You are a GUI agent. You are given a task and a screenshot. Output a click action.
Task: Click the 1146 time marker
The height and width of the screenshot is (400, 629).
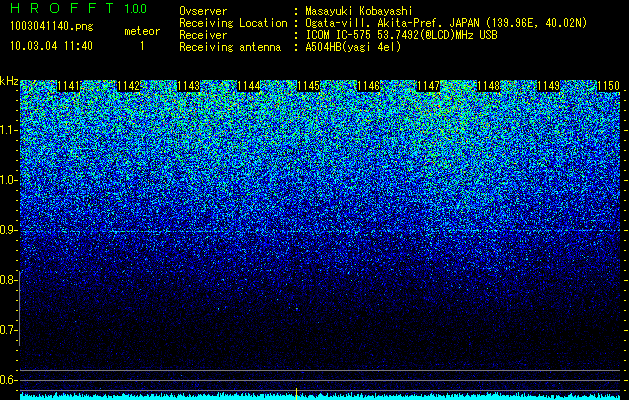click(x=369, y=86)
